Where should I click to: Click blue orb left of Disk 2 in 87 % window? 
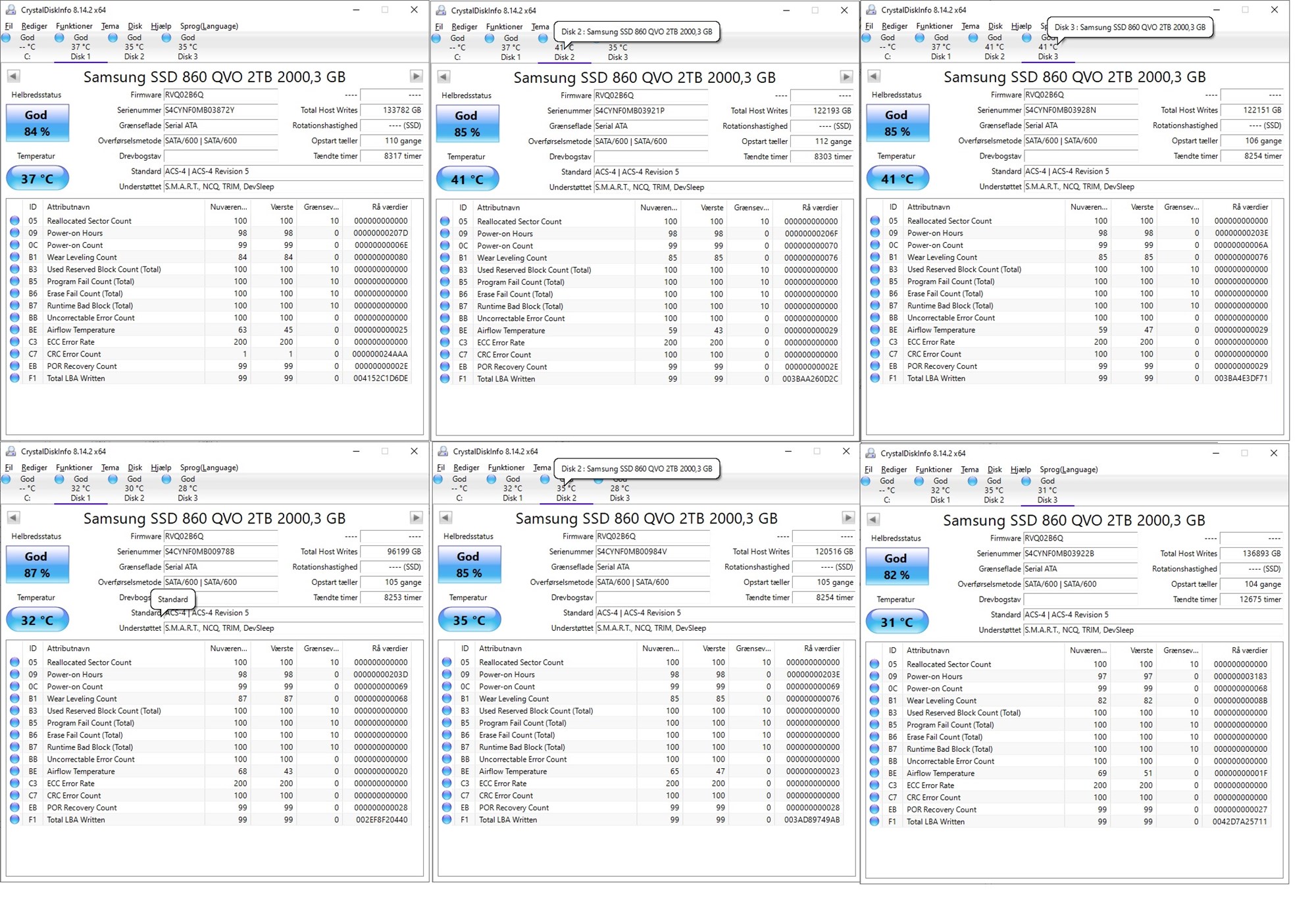coord(113,479)
